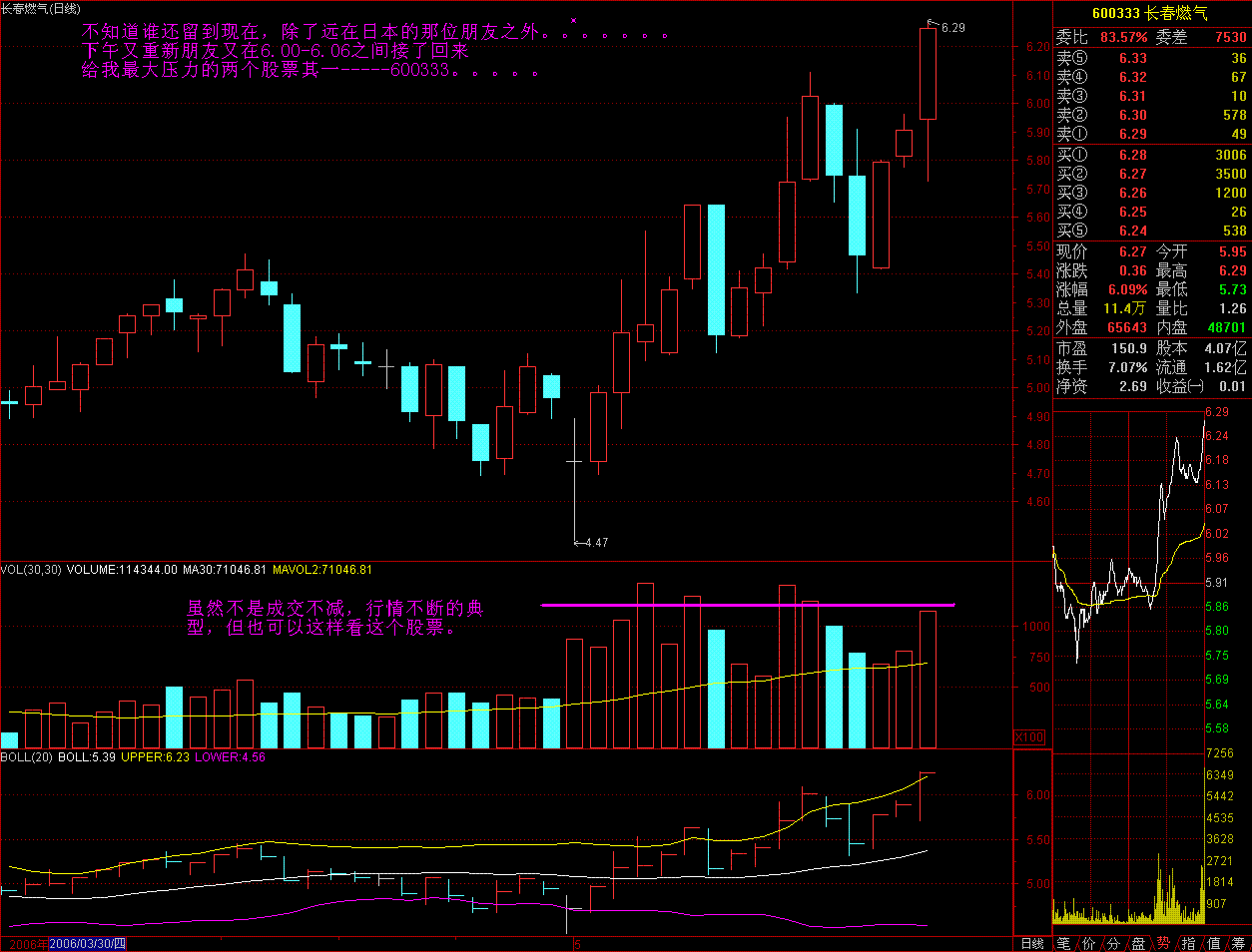Viewport: 1252px width, 952px height.
Task: Select the 卖② 6.30 order row
Action: click(1152, 115)
